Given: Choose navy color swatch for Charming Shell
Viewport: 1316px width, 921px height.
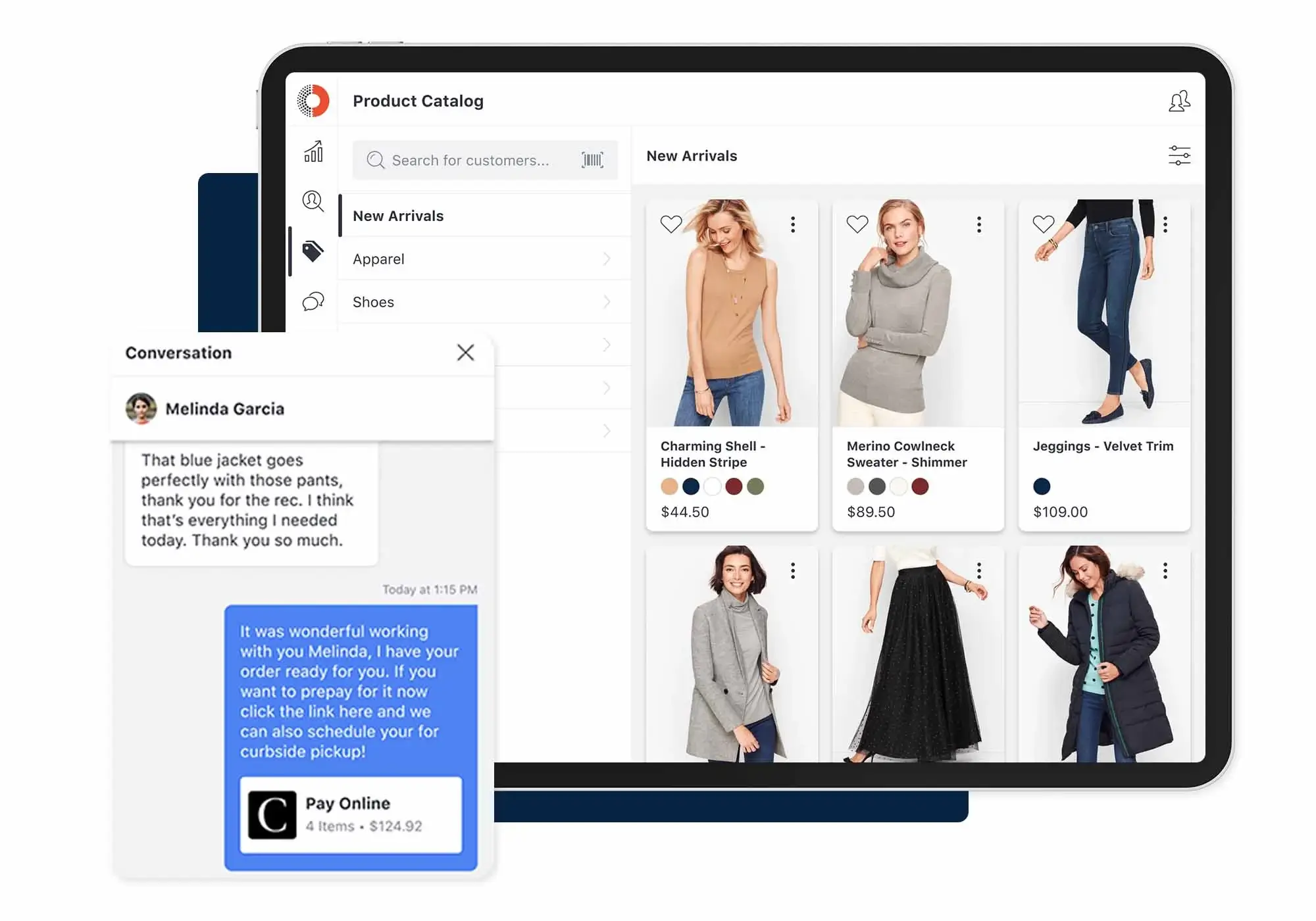Looking at the screenshot, I should pos(691,486).
